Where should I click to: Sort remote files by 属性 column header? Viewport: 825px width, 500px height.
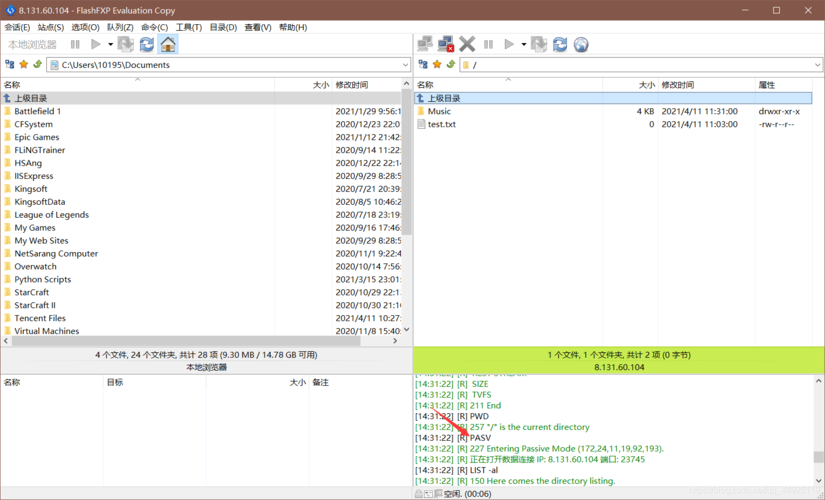point(783,85)
